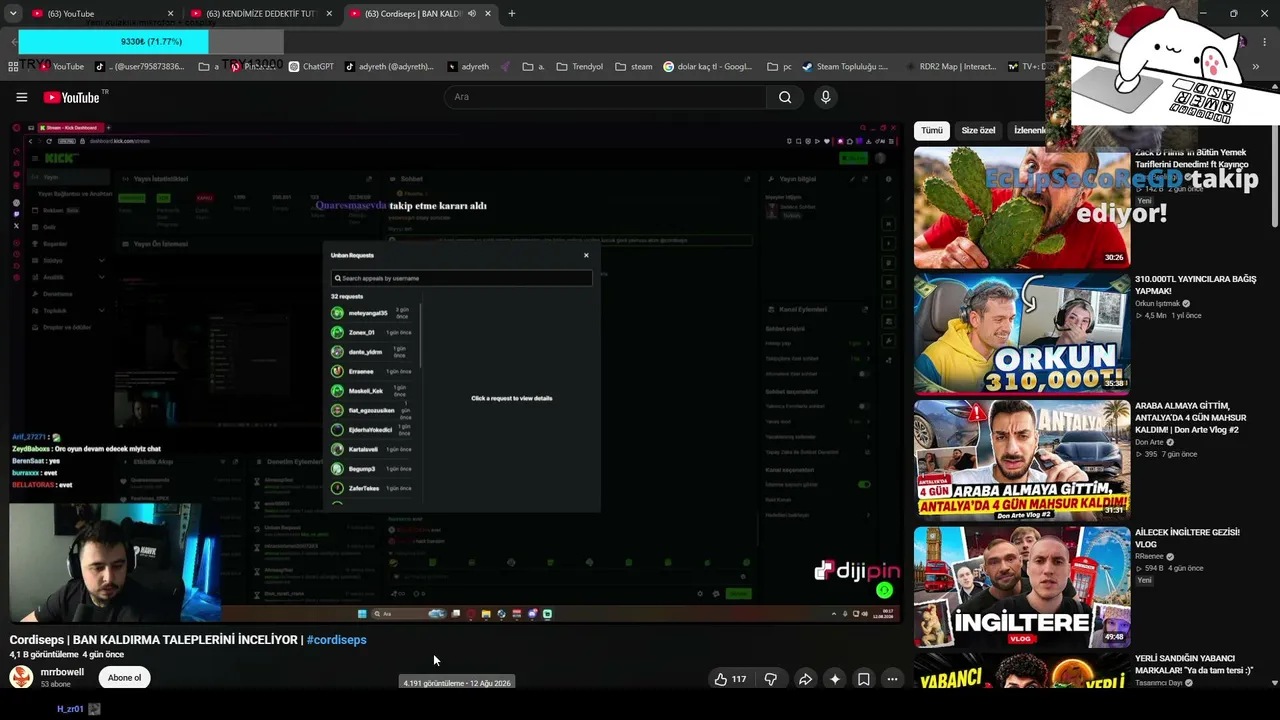
Task: Click the Zonex_01 unban request row
Action: click(x=373, y=332)
